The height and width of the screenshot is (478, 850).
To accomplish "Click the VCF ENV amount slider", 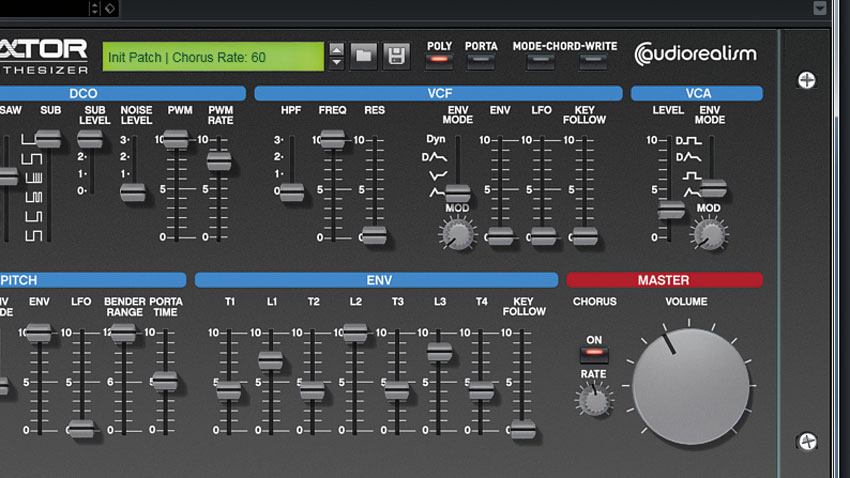I will 500,236.
